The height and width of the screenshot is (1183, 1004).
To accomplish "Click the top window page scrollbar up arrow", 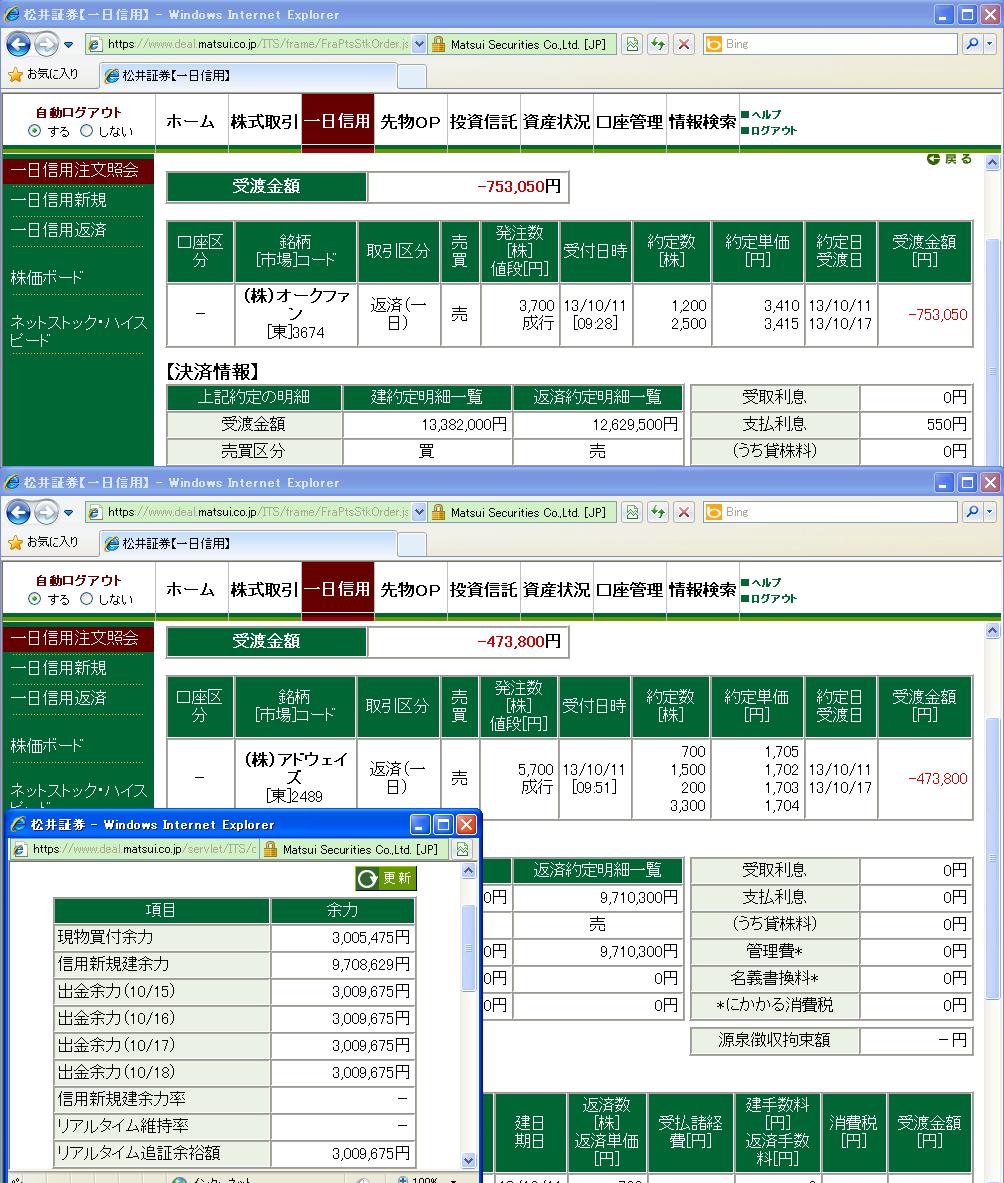I will [x=993, y=162].
